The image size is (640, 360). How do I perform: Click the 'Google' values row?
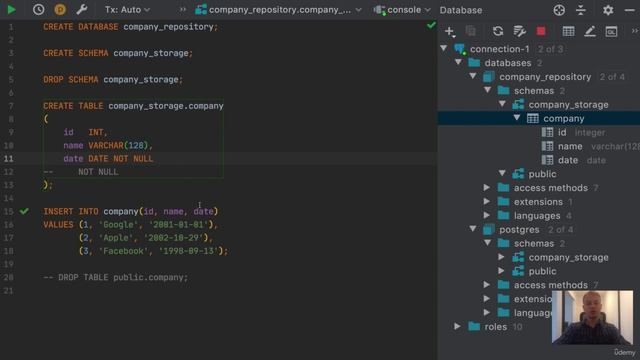[x=131, y=224]
